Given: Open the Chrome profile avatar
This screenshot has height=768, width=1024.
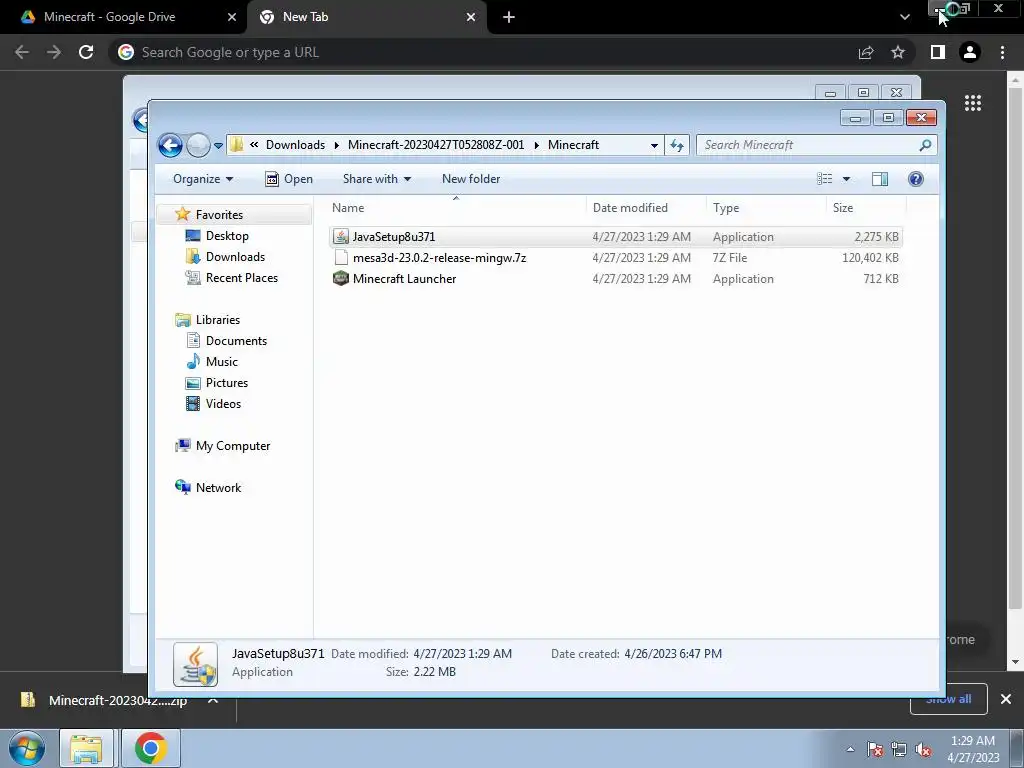Looking at the screenshot, I should (x=970, y=52).
